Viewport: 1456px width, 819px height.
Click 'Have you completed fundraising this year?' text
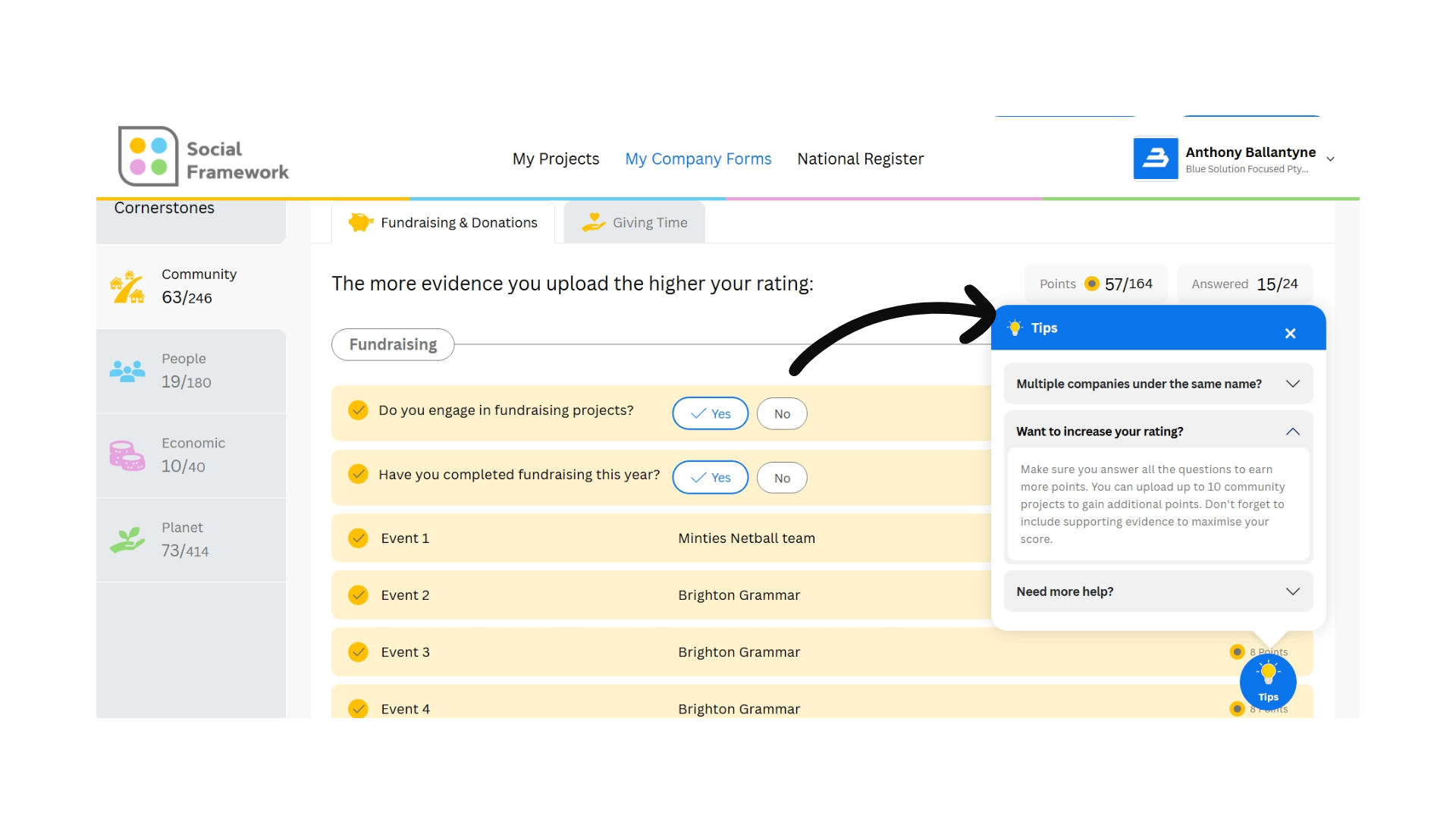519,475
